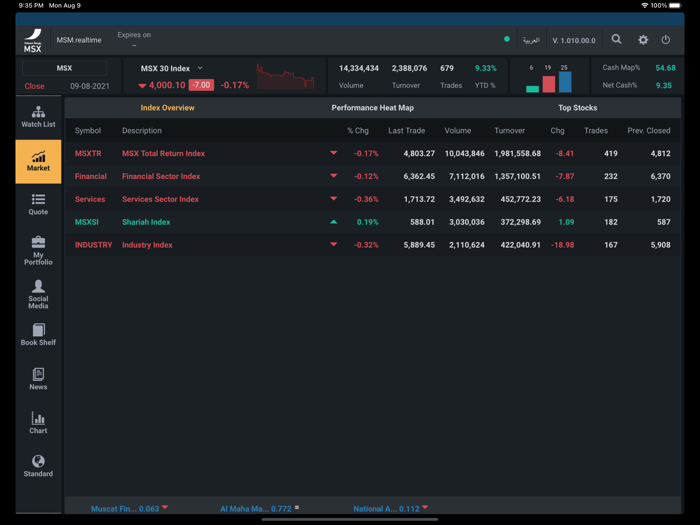Click Services Sector Index description
This screenshot has width=700, height=525.
(160, 199)
